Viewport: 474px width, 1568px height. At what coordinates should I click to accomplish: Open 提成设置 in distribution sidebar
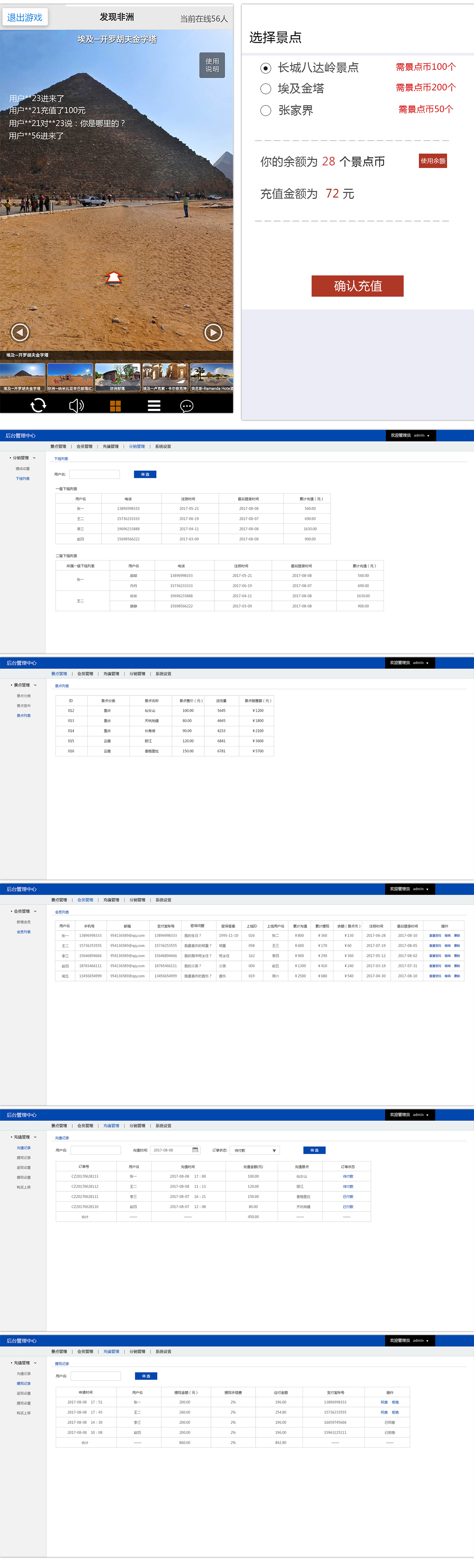pos(23,469)
